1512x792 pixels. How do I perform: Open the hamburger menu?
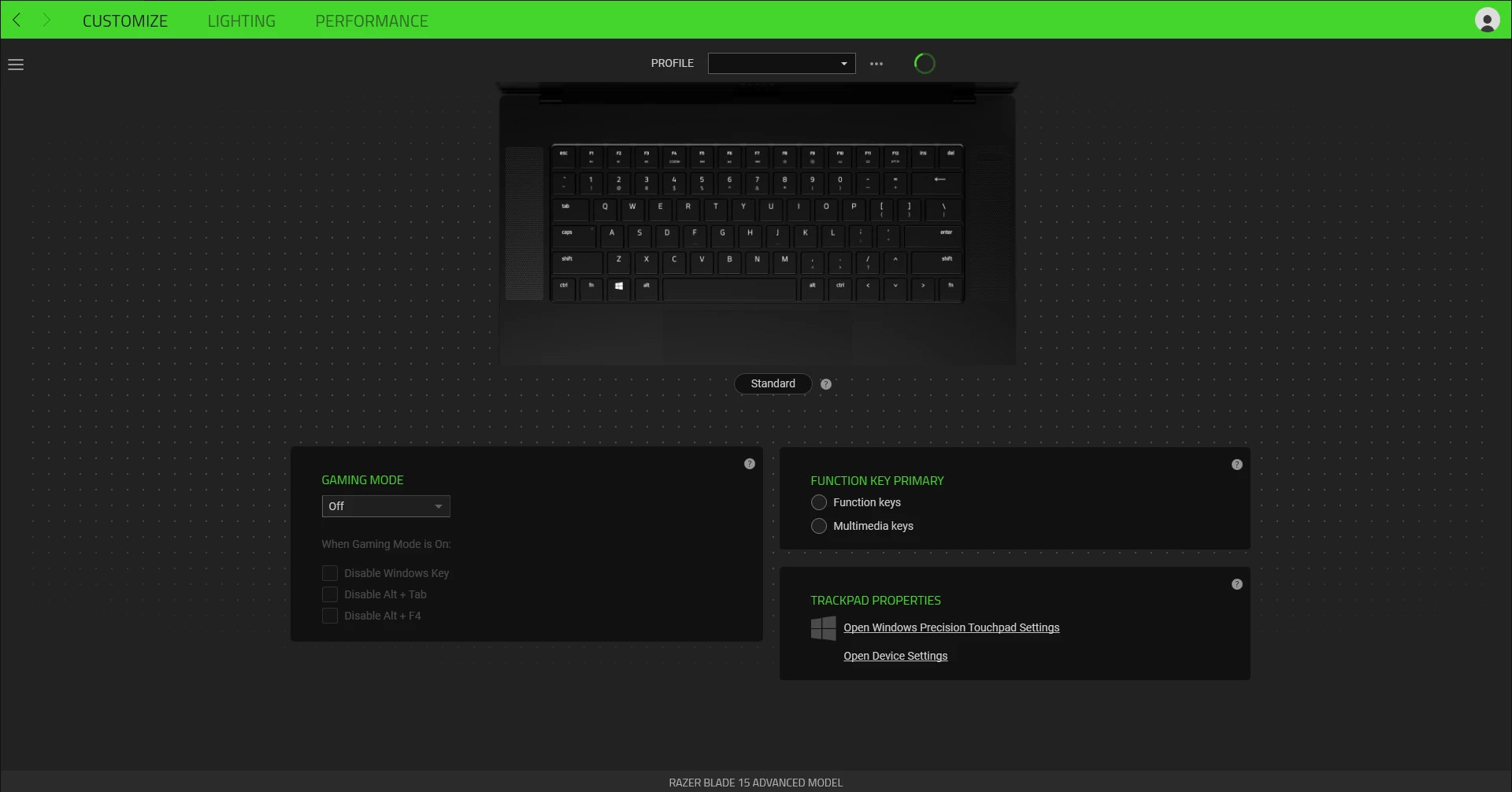(16, 65)
